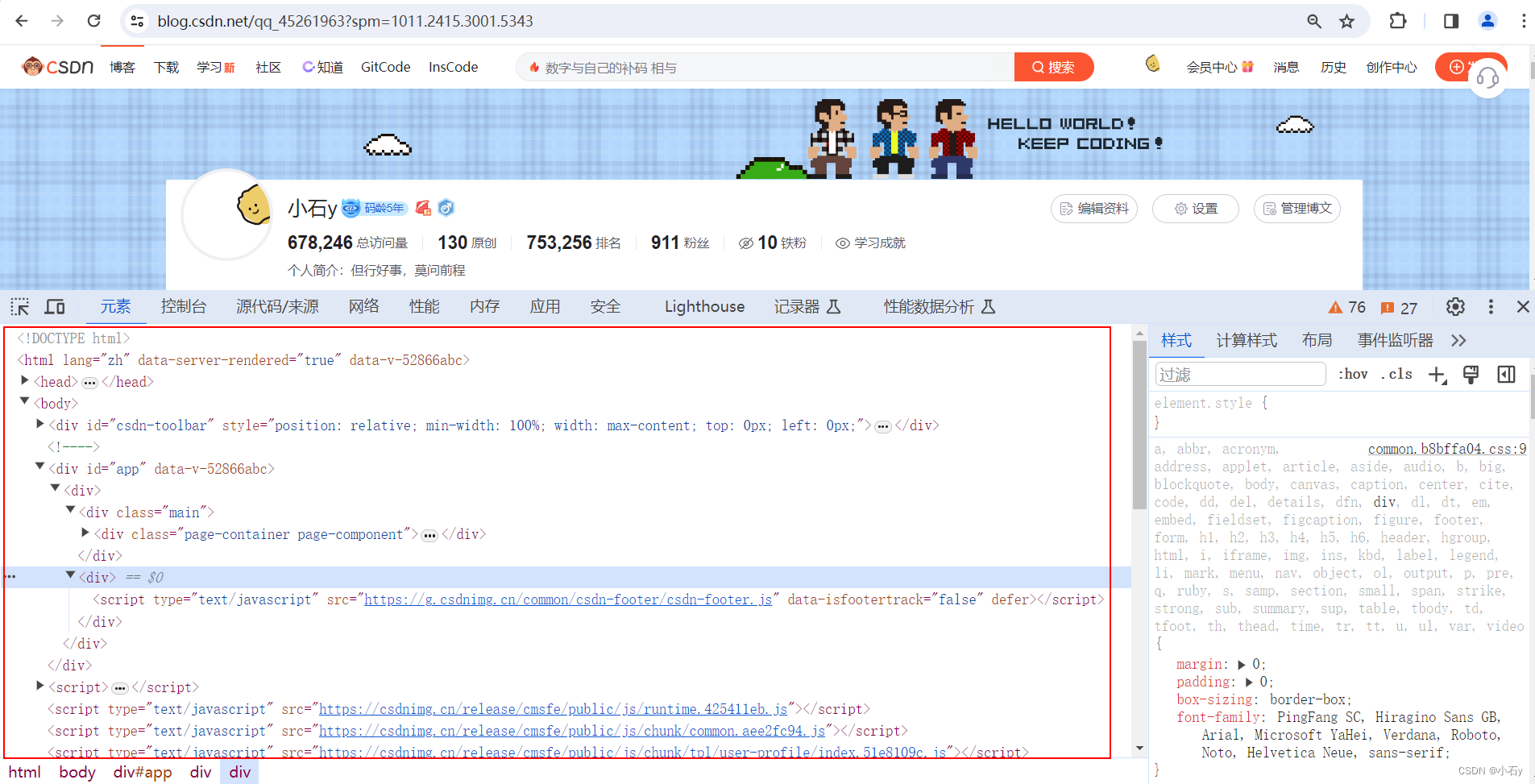The width and height of the screenshot is (1535, 784).
Task: Open the 网络 network tab
Action: (363, 307)
